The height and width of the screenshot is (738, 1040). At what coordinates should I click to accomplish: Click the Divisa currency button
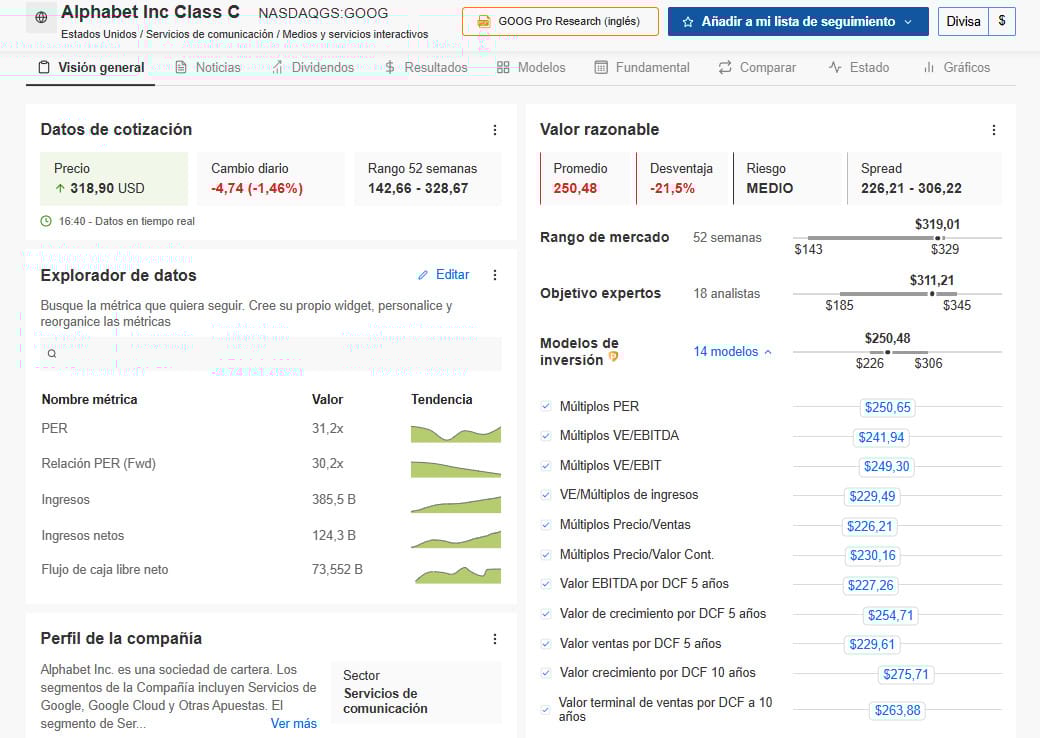[963, 21]
